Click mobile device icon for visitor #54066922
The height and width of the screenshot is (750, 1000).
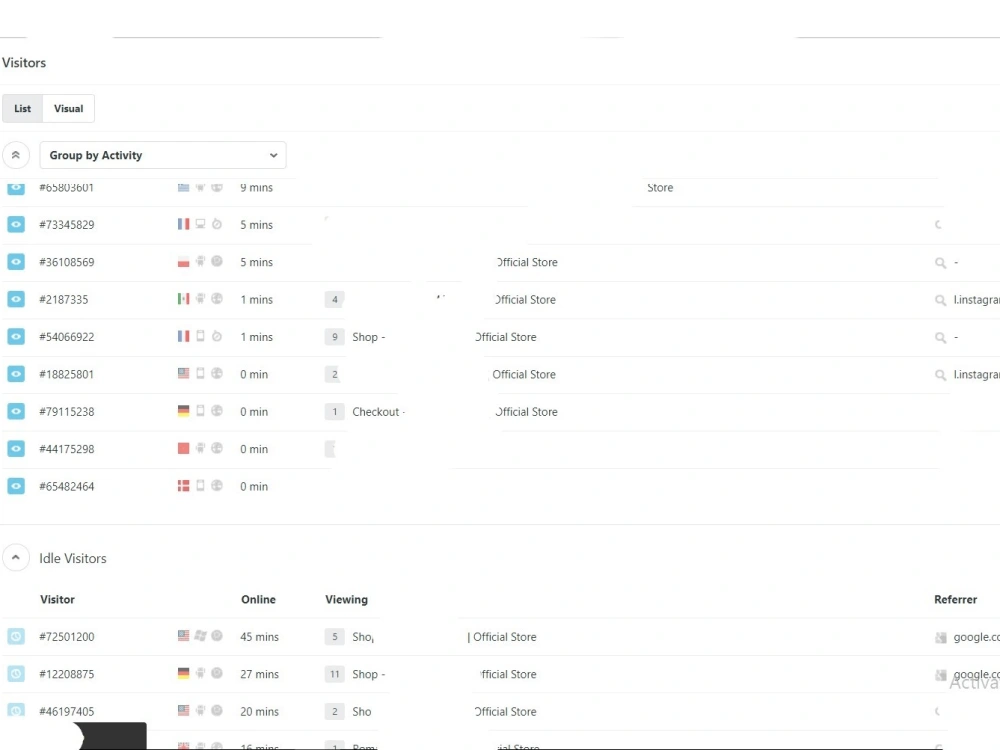200,336
